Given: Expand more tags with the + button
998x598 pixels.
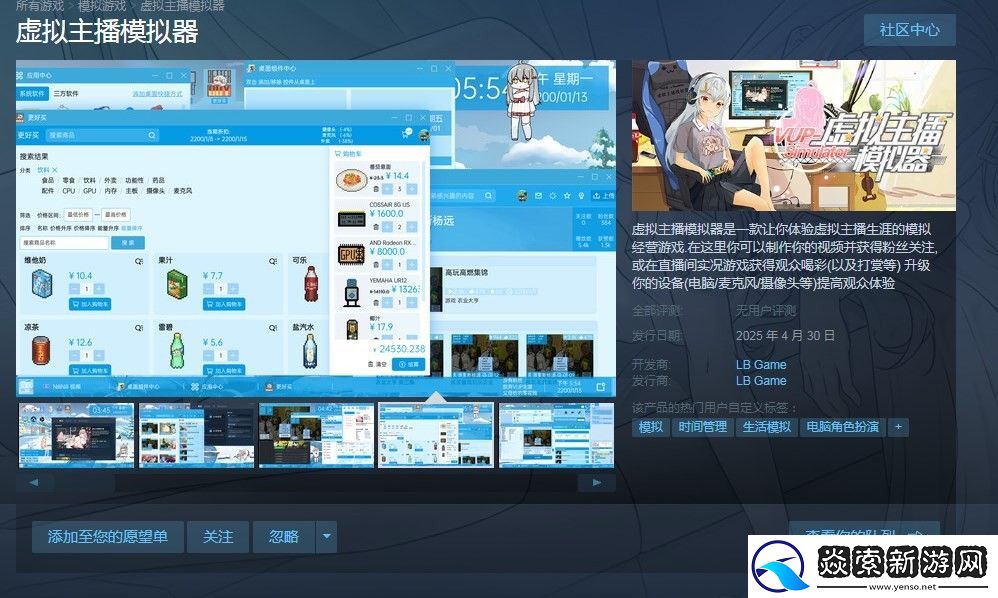Looking at the screenshot, I should point(897,427).
